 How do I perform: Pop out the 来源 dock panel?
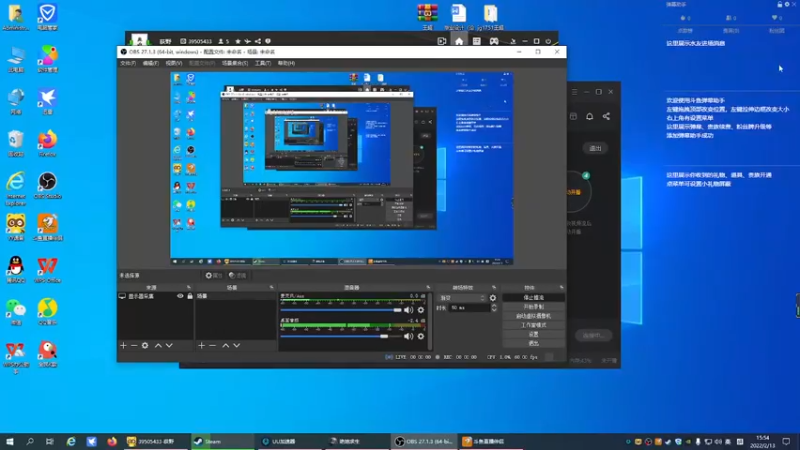189,288
